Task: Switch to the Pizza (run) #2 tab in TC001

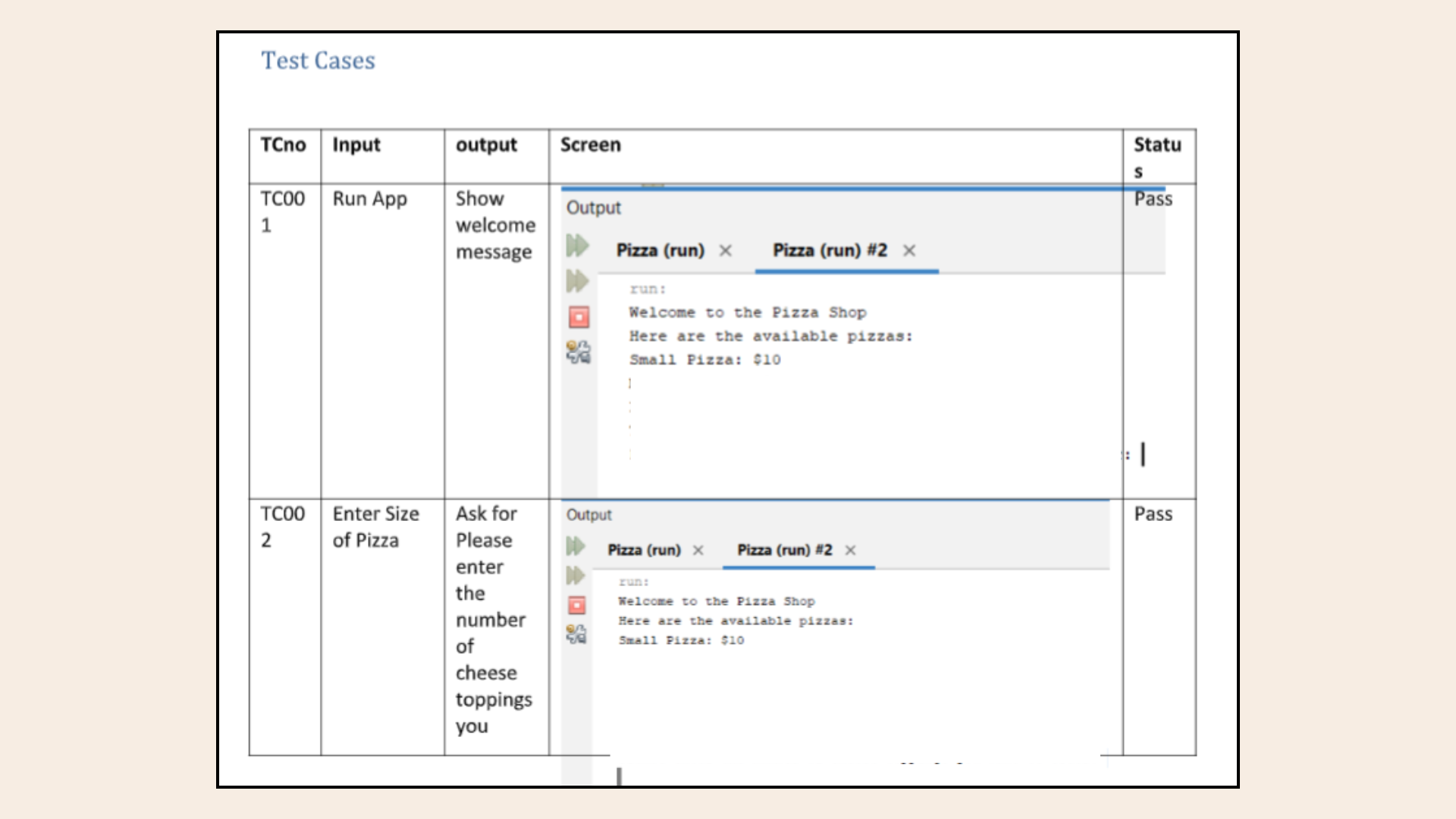Action: click(830, 250)
